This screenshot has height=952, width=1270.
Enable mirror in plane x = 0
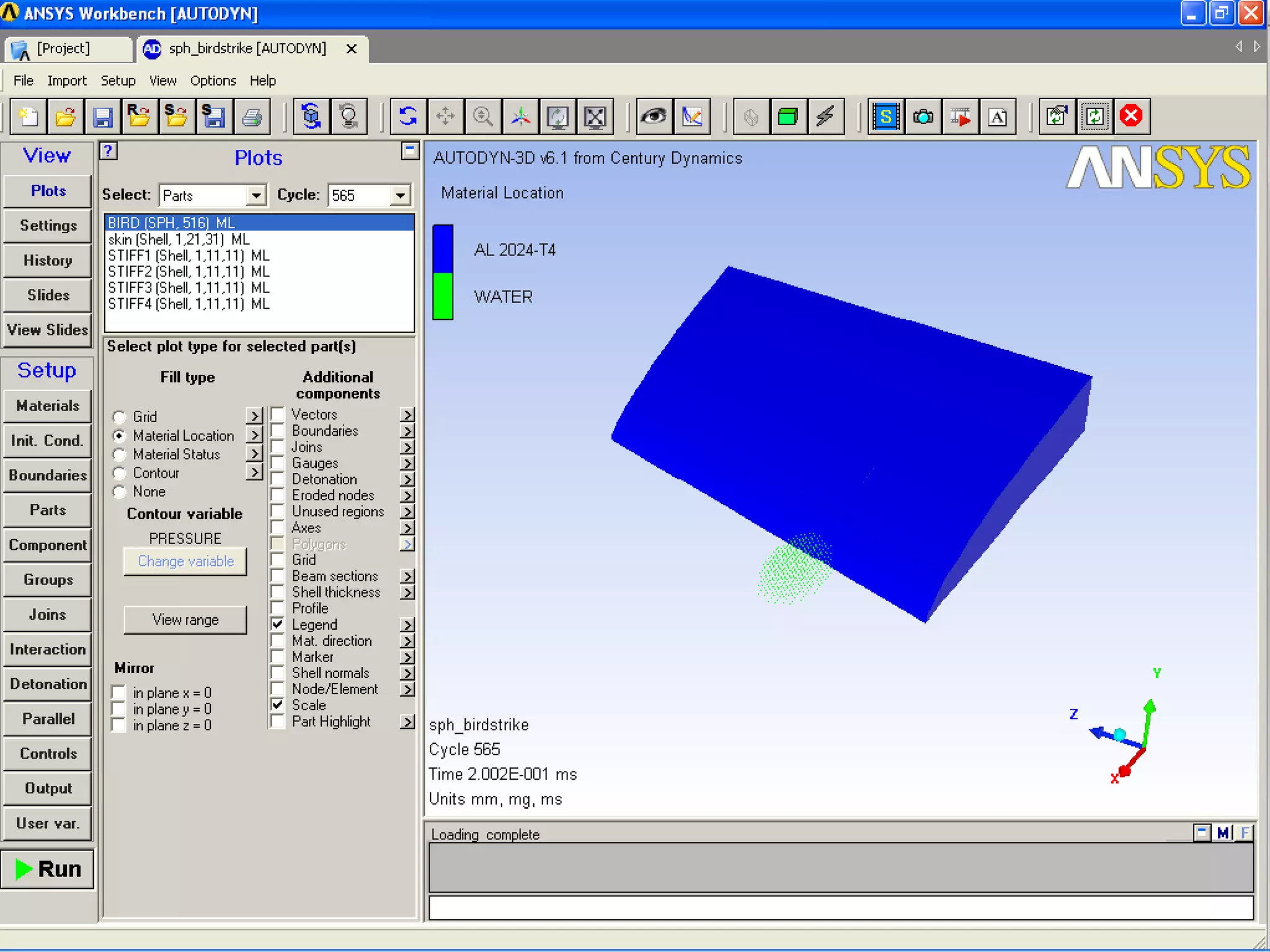click(118, 692)
